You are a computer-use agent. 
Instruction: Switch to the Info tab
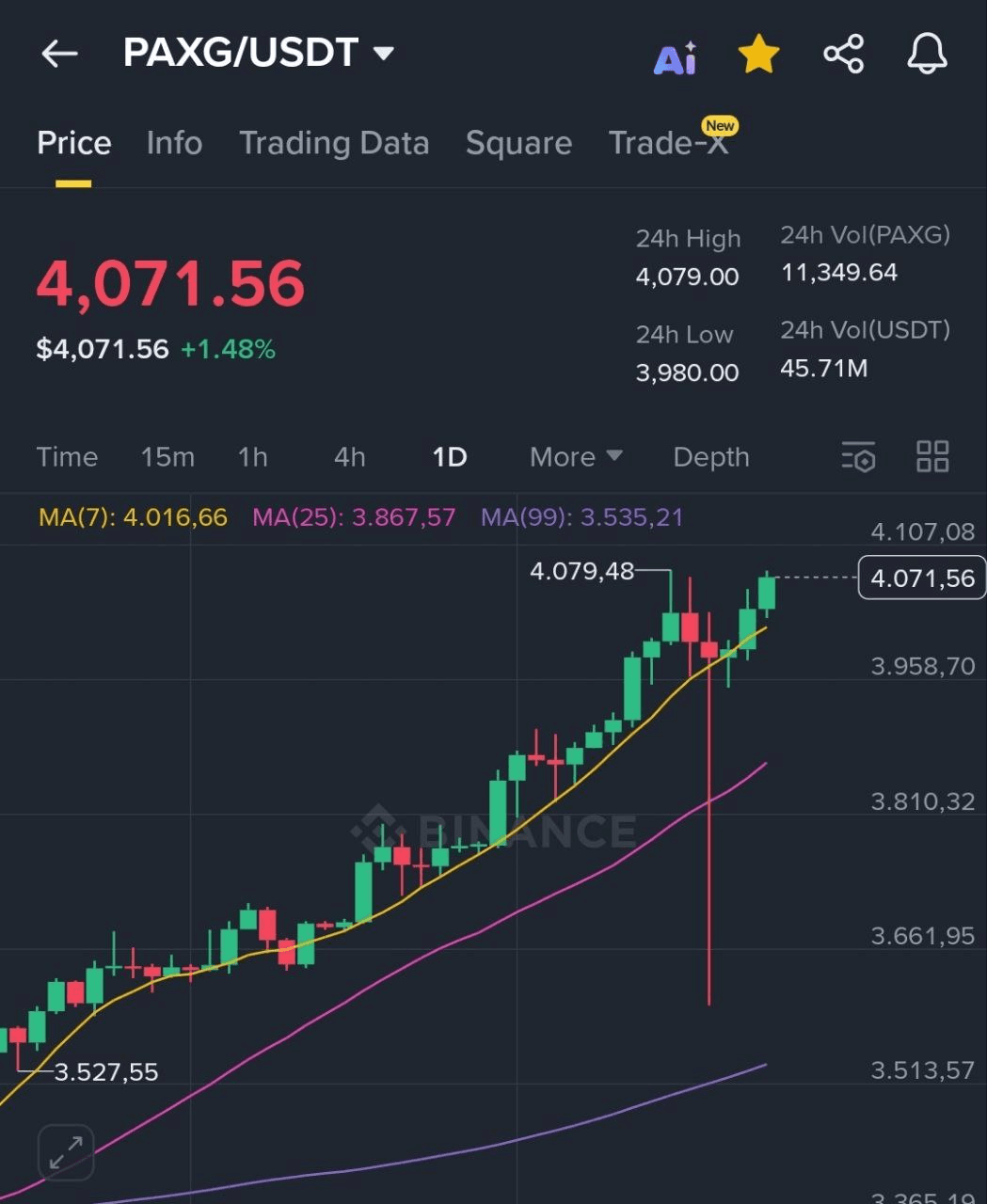click(174, 143)
